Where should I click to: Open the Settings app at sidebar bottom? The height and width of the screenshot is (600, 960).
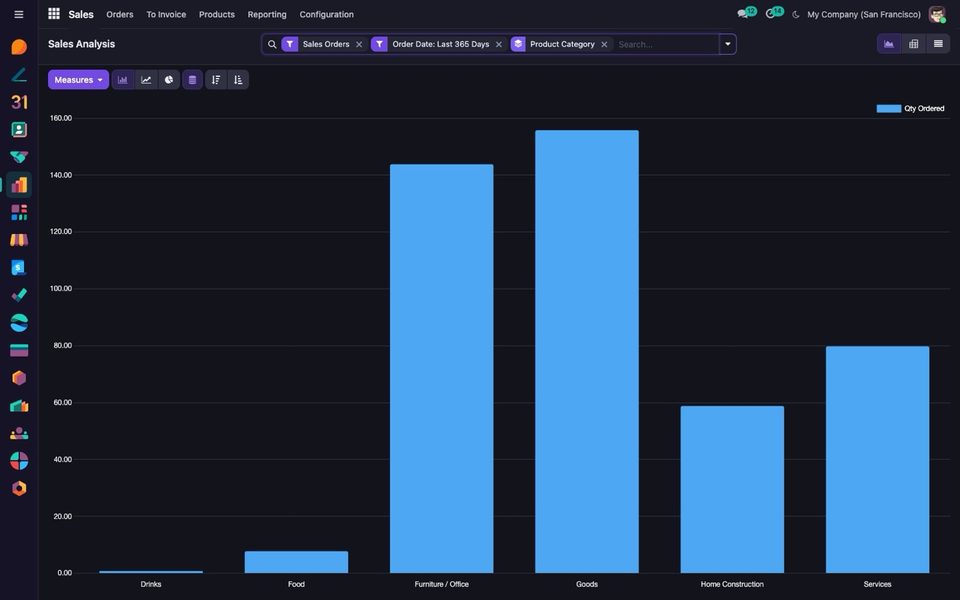pyautogui.click(x=19, y=488)
